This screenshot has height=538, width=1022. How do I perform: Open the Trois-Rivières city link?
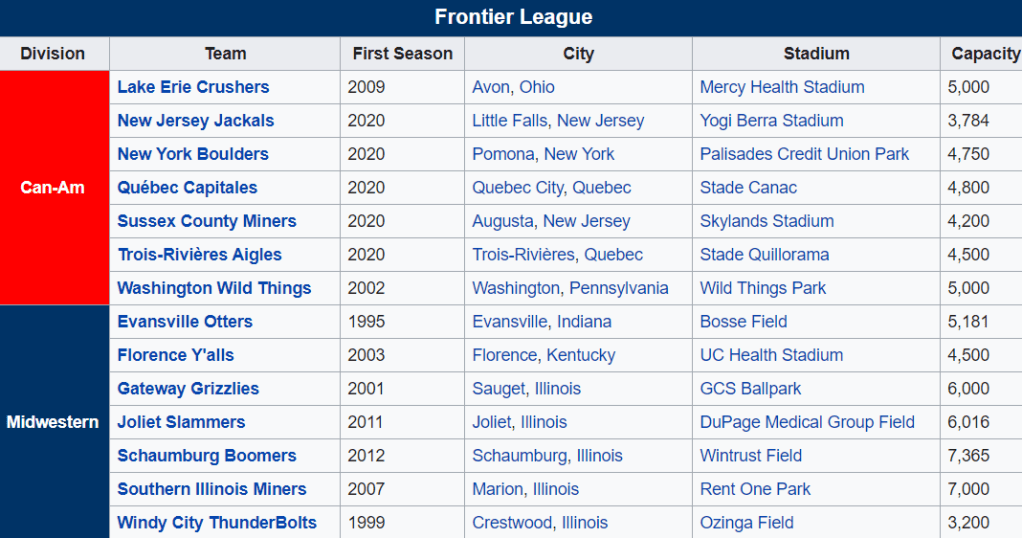point(523,255)
